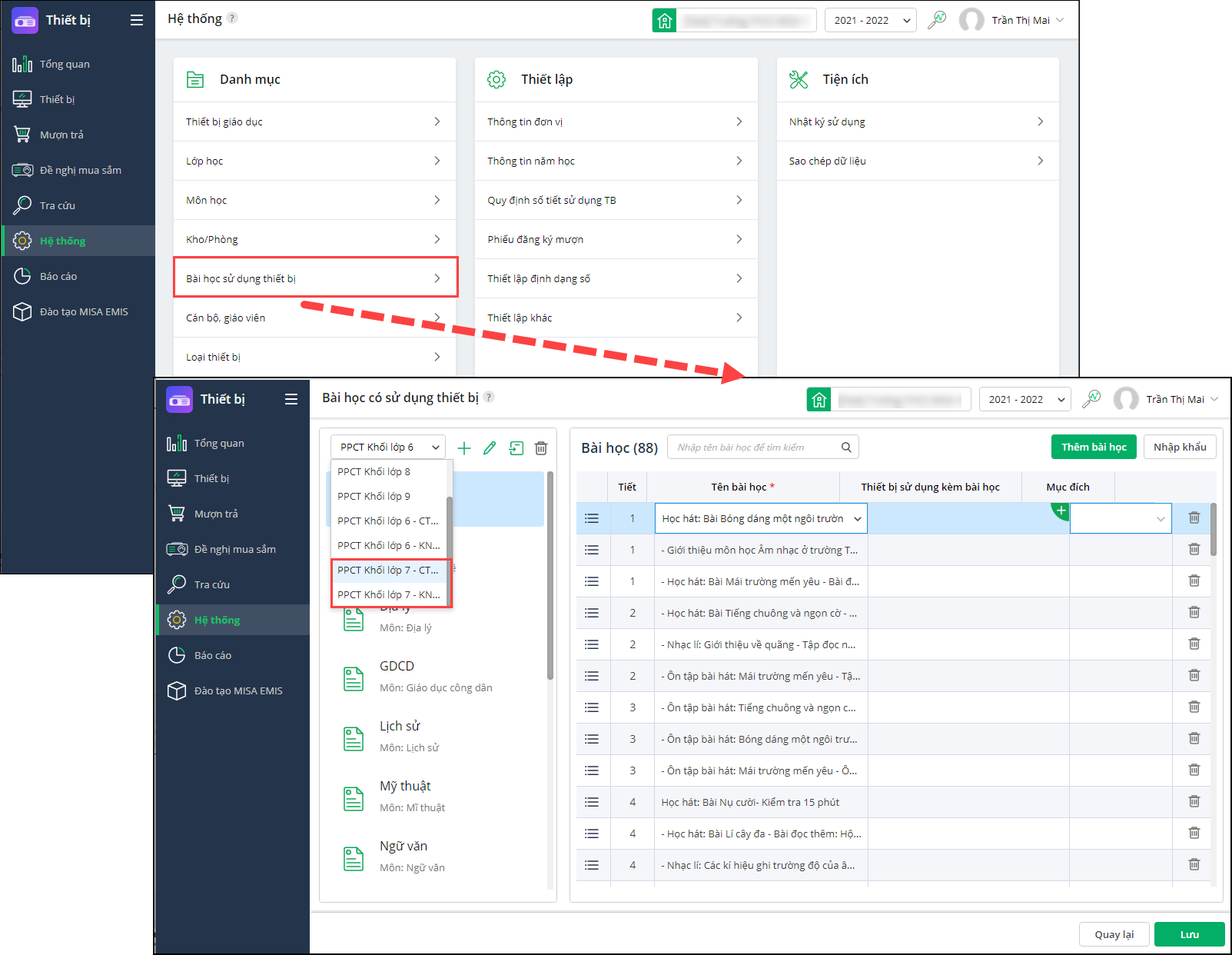Delete the 'Giới thiệu môn học Âm nhạc' lesson row

coord(1194,549)
